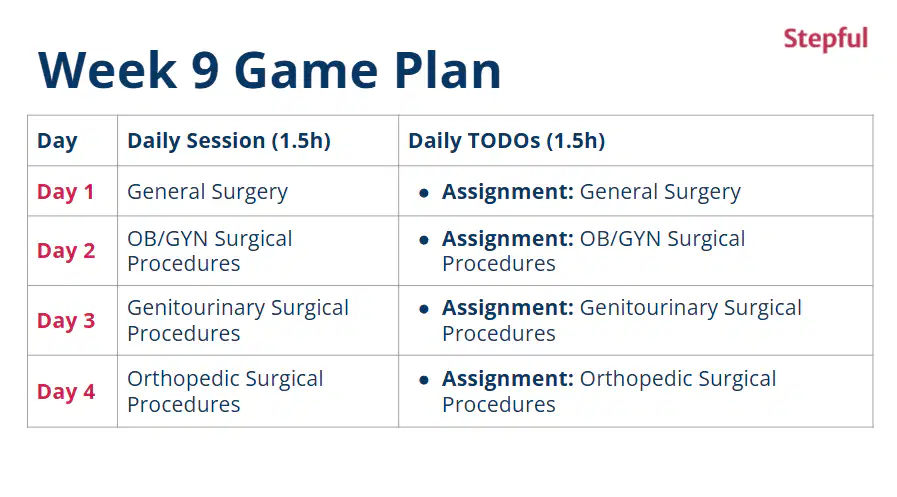Click the Daily Session (1.5h) header
Screen dimensions: 897x497
(x=229, y=141)
